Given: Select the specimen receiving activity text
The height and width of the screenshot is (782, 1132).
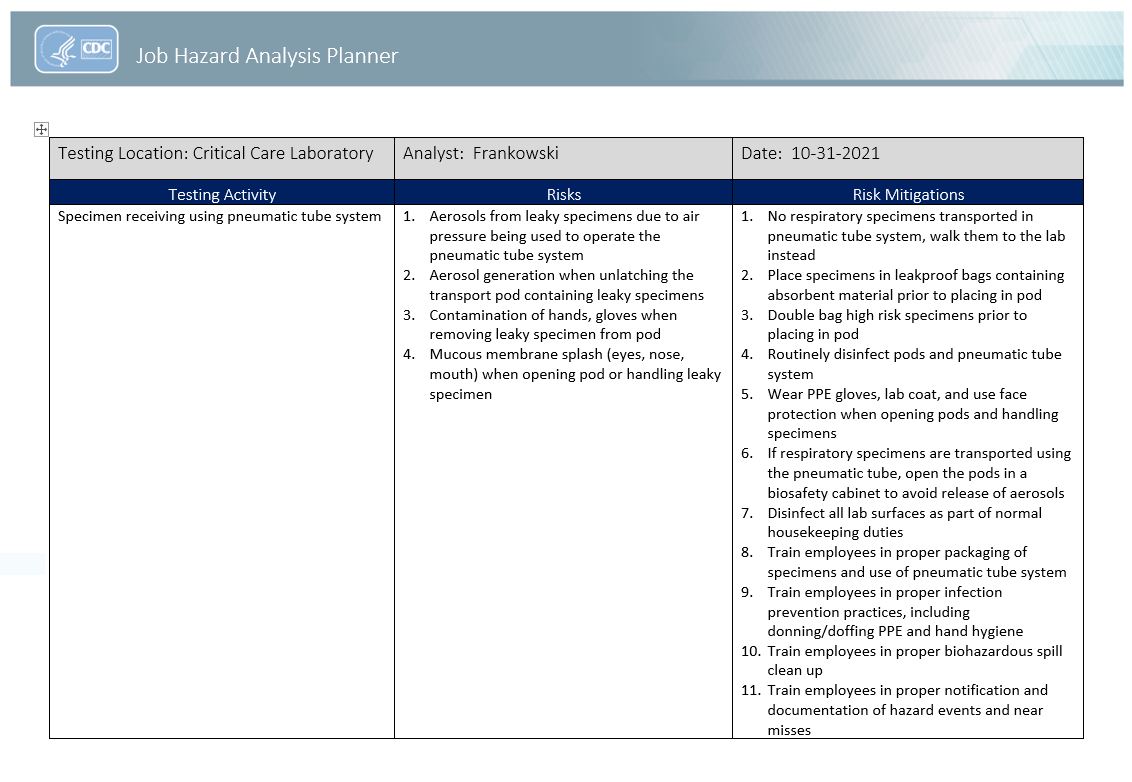Looking at the screenshot, I should point(219,216).
